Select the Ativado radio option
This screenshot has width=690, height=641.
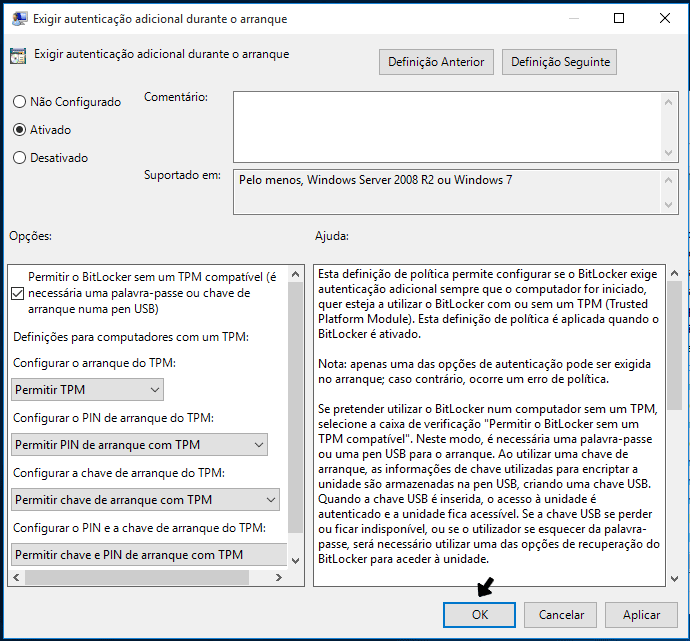coord(19,130)
